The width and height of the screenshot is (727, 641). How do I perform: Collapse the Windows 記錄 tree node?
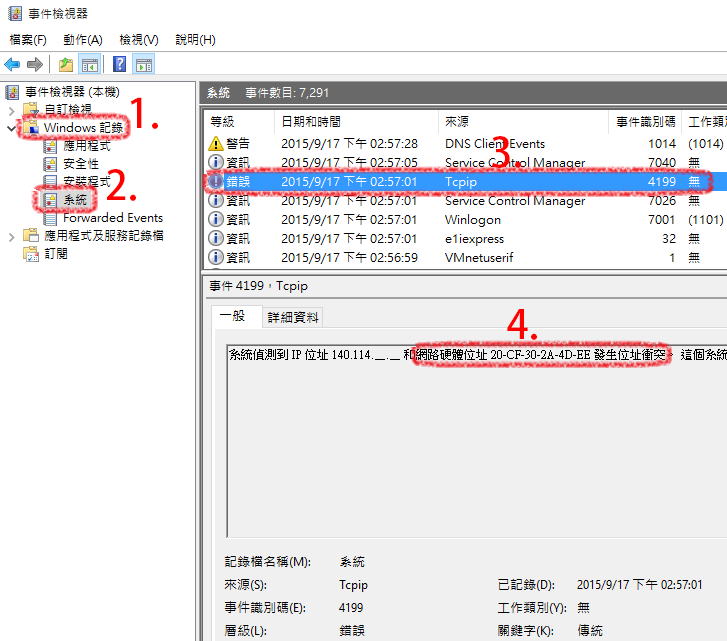tap(12, 128)
